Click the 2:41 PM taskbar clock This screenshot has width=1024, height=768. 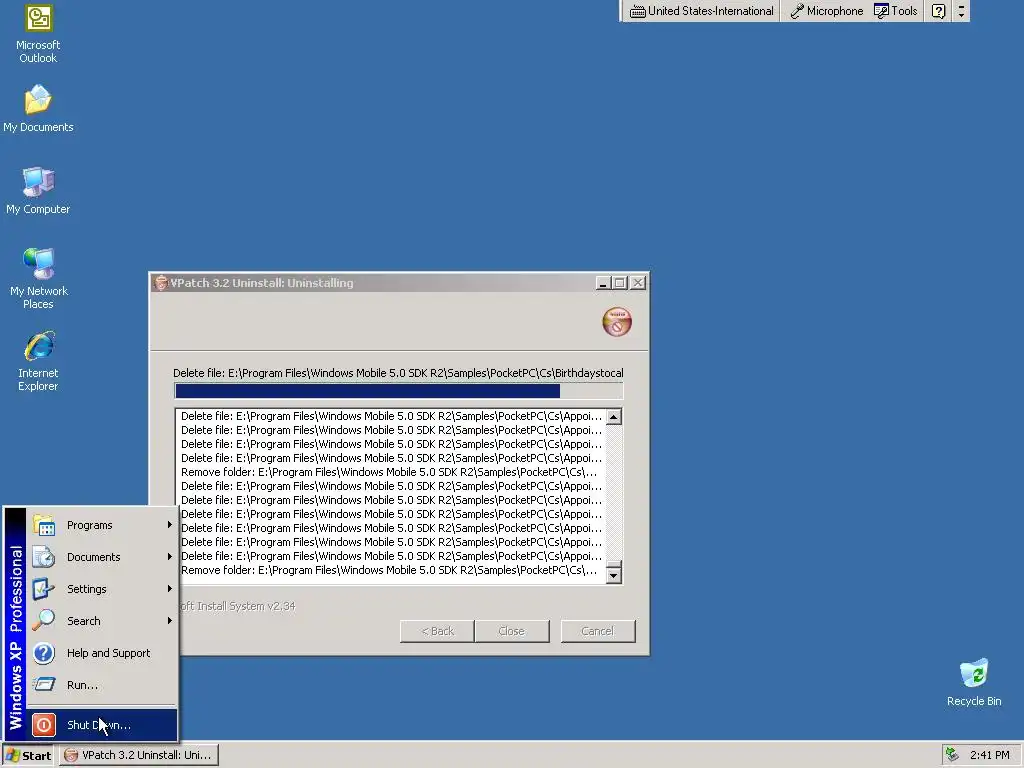tap(989, 756)
